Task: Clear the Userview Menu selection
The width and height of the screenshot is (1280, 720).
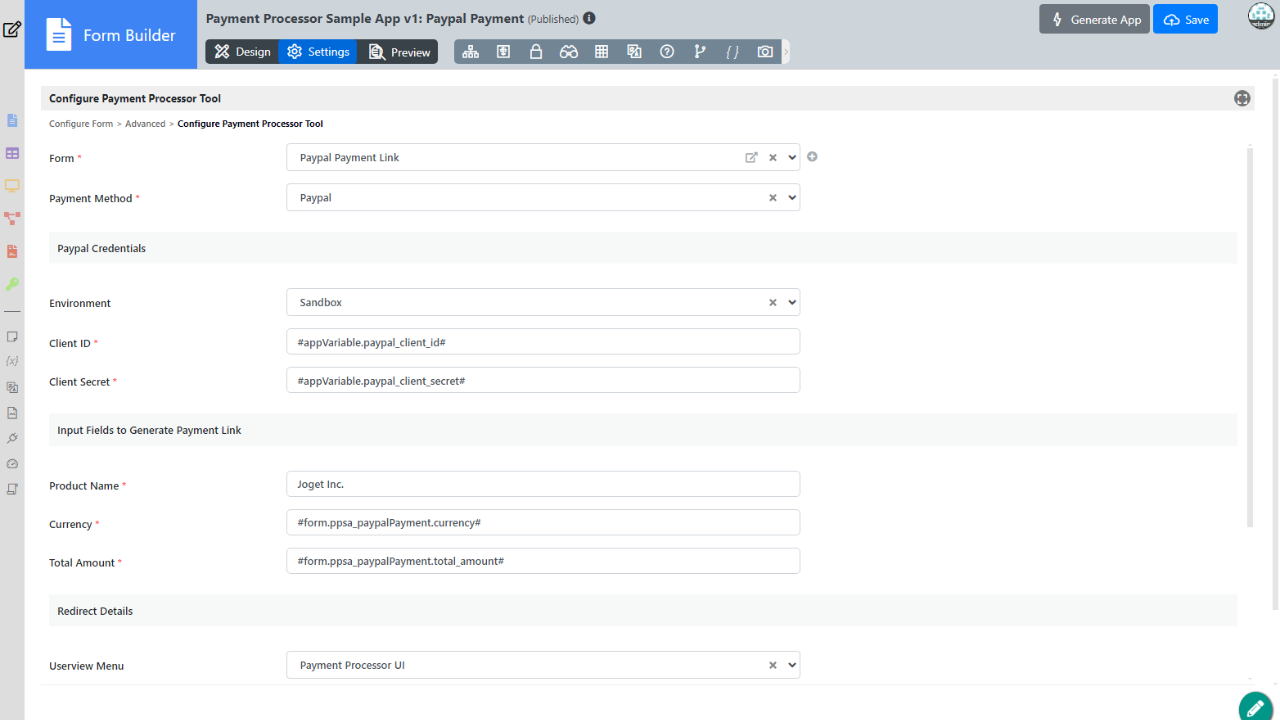Action: click(x=772, y=665)
